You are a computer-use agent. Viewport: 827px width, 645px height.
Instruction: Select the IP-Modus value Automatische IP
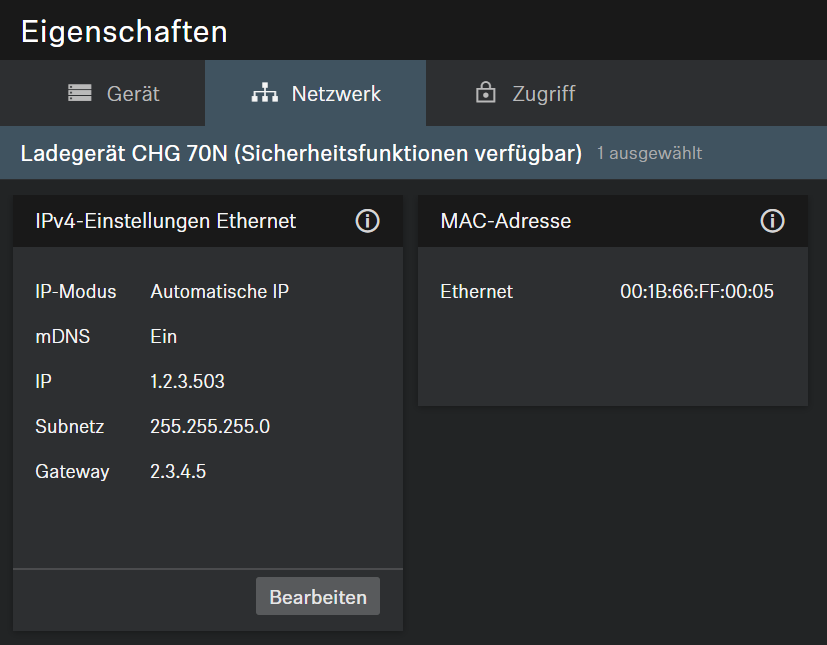pos(220,292)
